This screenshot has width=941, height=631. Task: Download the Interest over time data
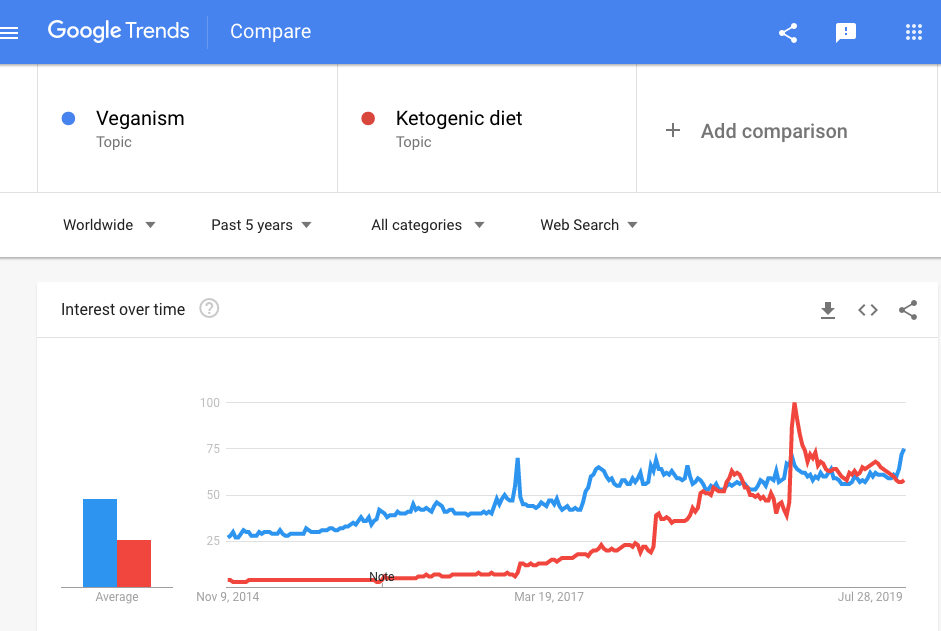pos(828,310)
